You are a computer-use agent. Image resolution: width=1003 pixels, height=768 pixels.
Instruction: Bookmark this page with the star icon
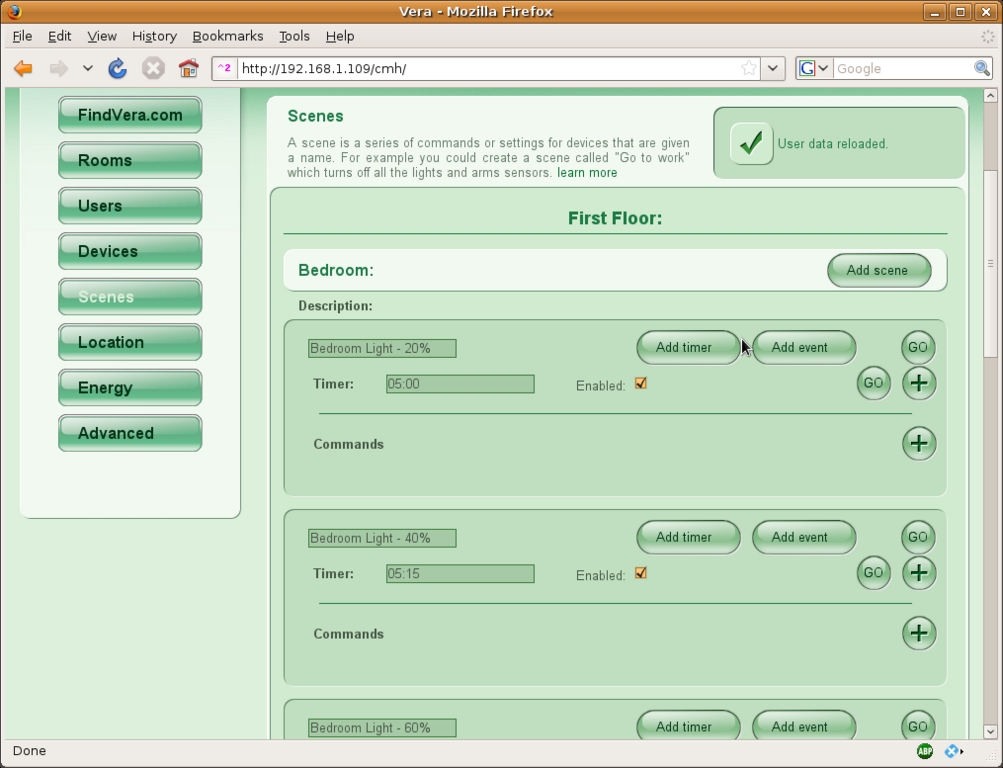749,69
